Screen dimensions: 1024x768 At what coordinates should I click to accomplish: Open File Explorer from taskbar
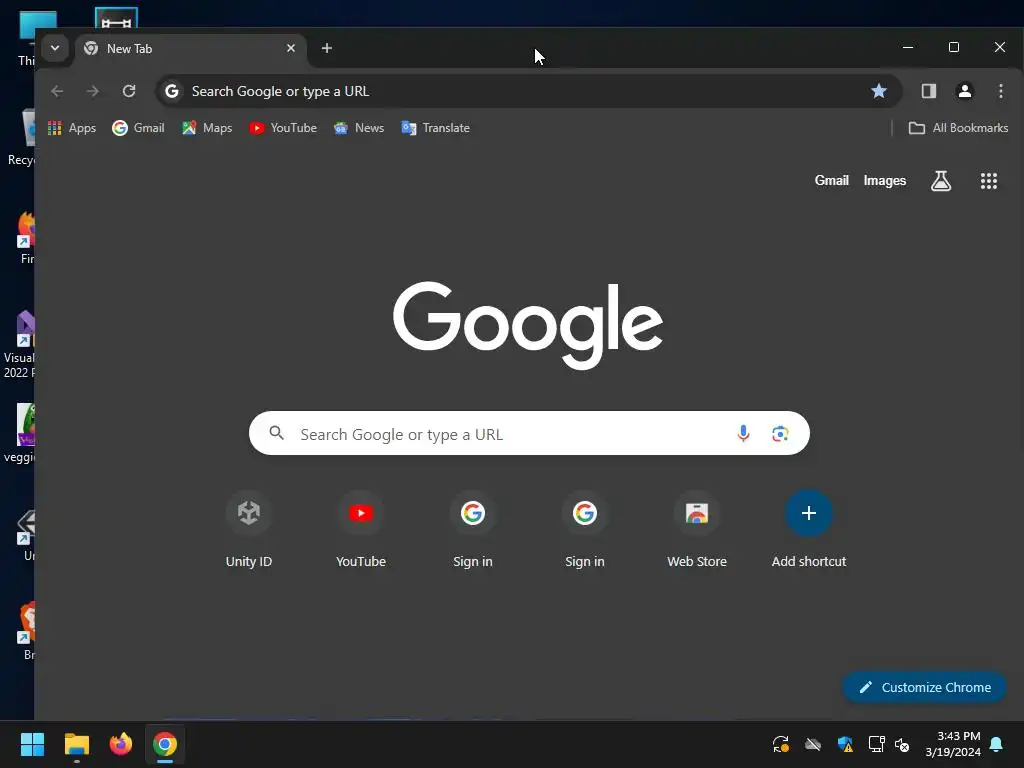pyautogui.click(x=76, y=744)
